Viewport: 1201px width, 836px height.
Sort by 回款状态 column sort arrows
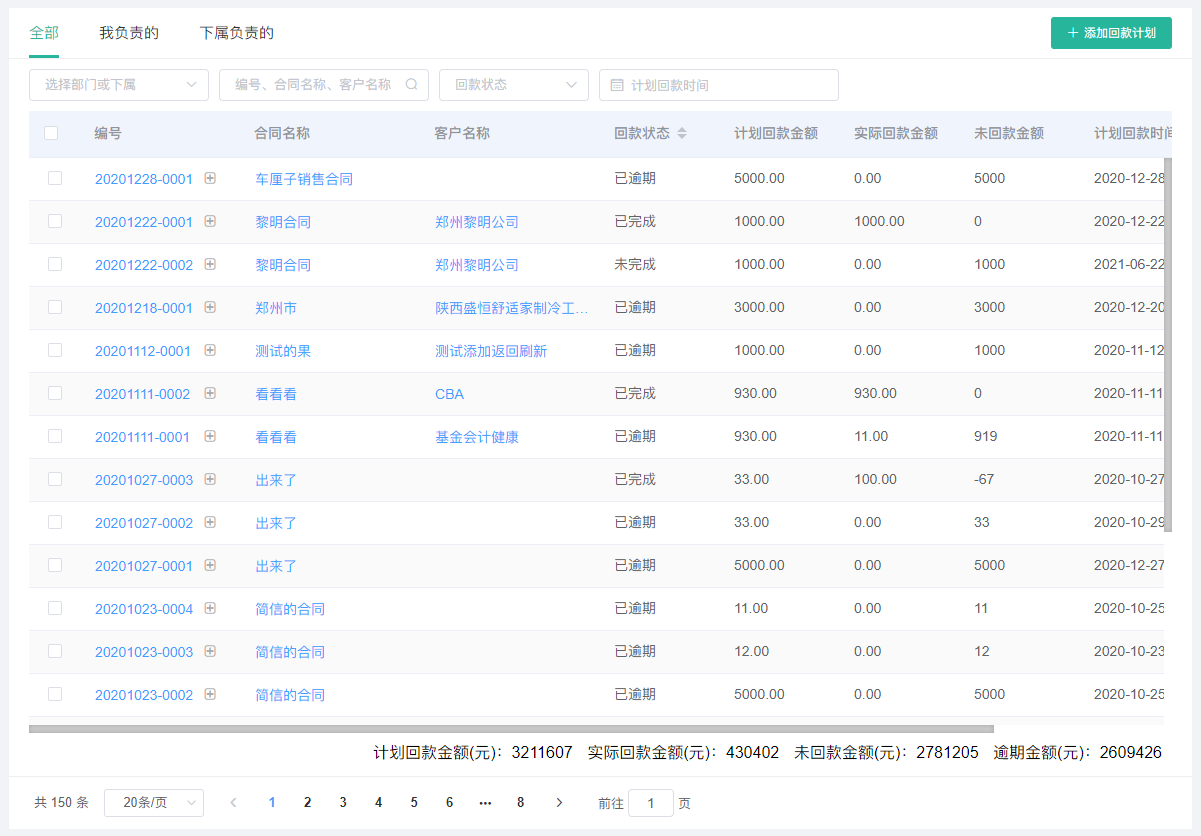682,133
